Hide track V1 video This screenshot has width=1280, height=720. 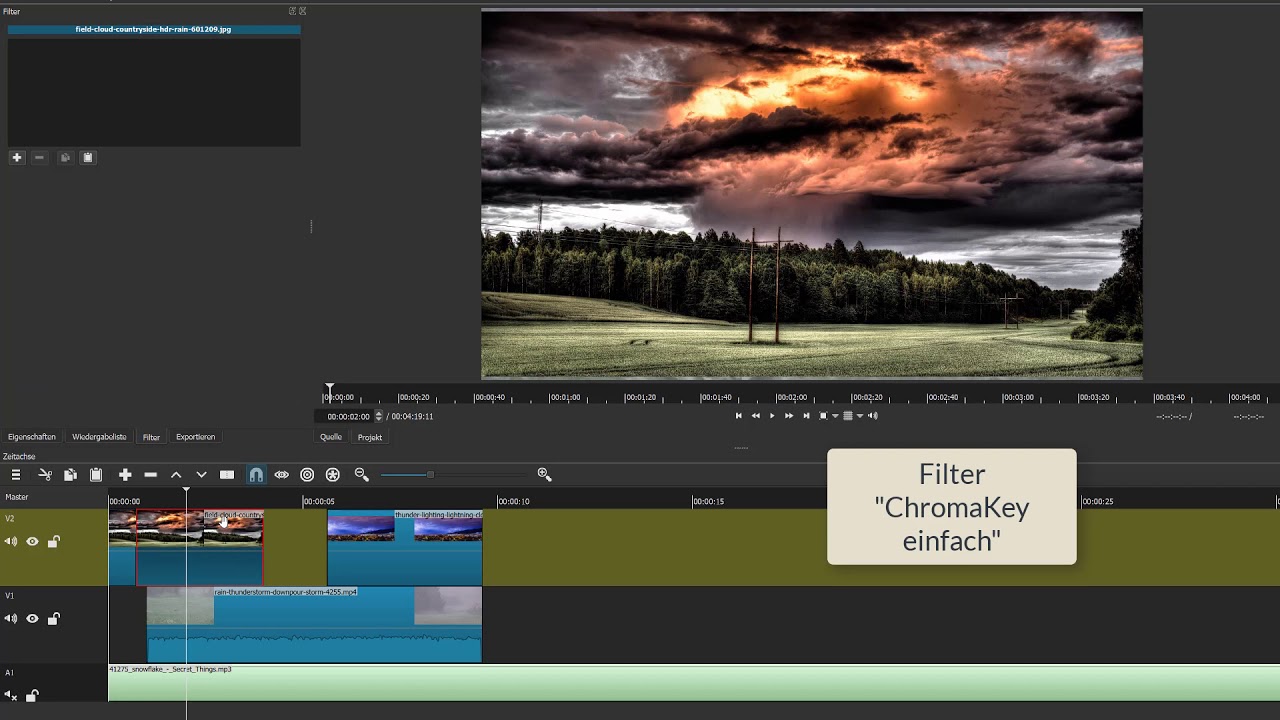(32, 619)
